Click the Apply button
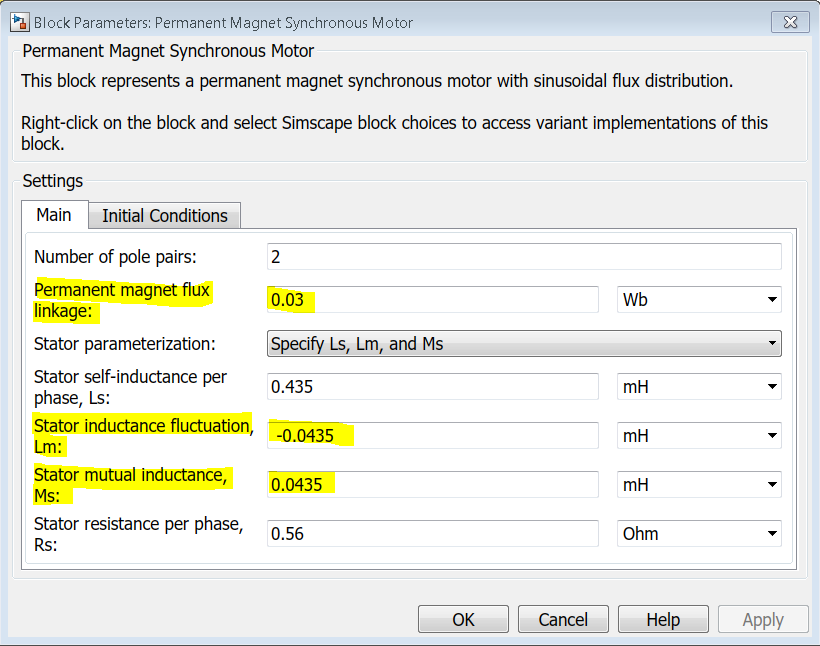Viewport: 820px width, 646px height. pyautogui.click(x=763, y=620)
